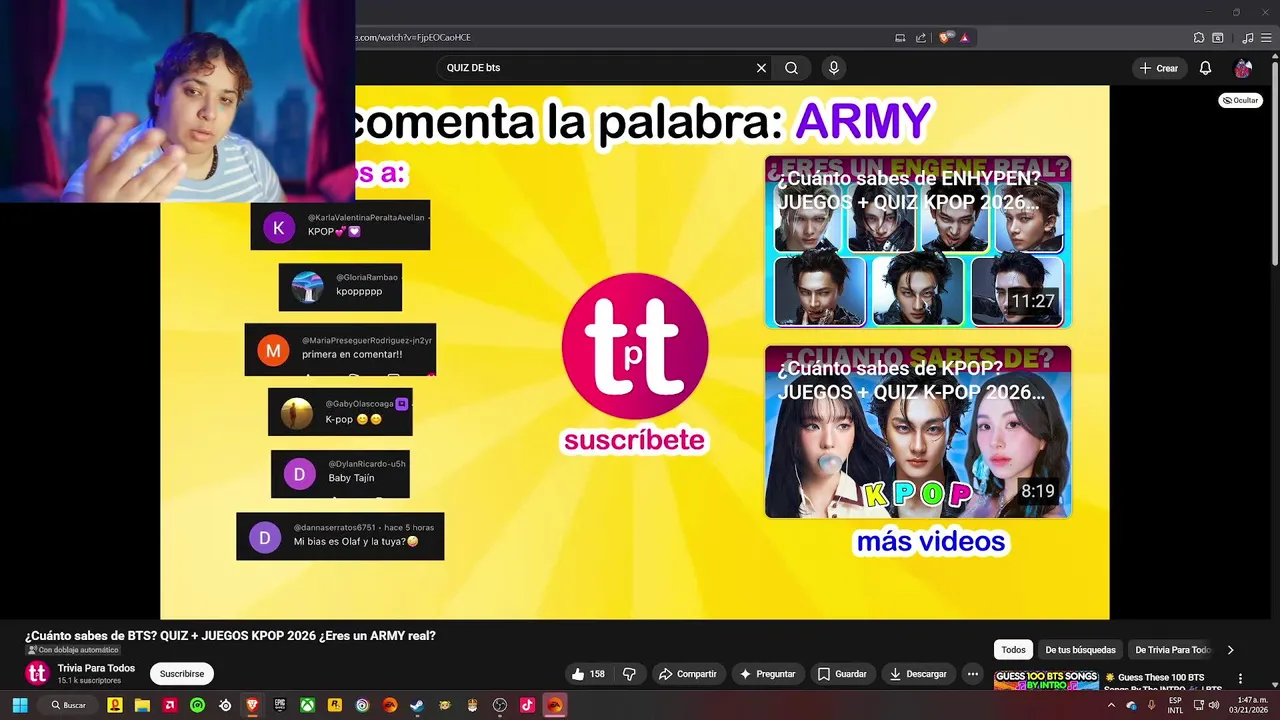Select the De Trivia Para Todos chip

click(x=1173, y=650)
